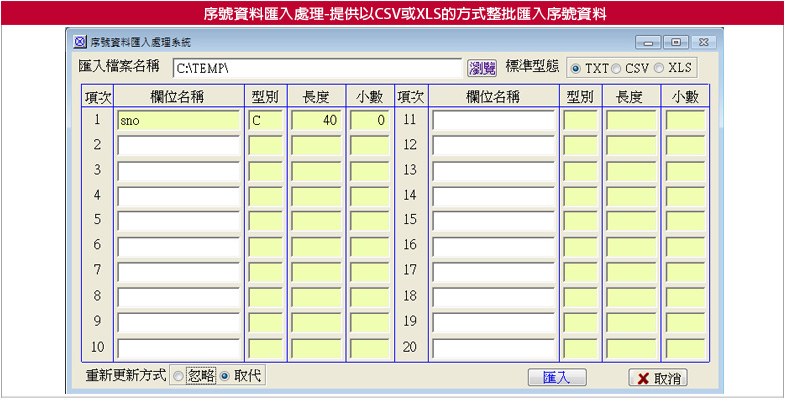Click the row 11 field name box

[493, 120]
